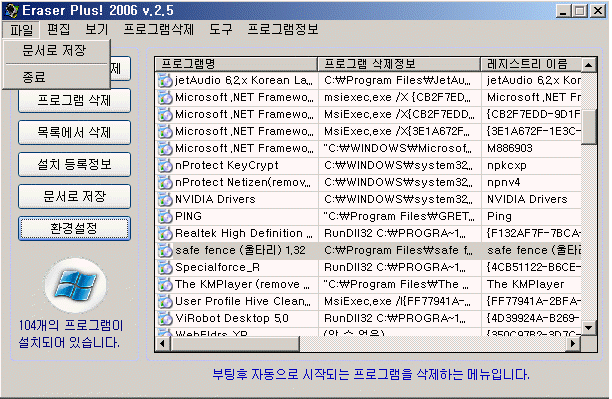Click the 104개의 프로그램이 설치되어 있습니다 status text
Viewport: 612px width, 399px height.
(70, 334)
